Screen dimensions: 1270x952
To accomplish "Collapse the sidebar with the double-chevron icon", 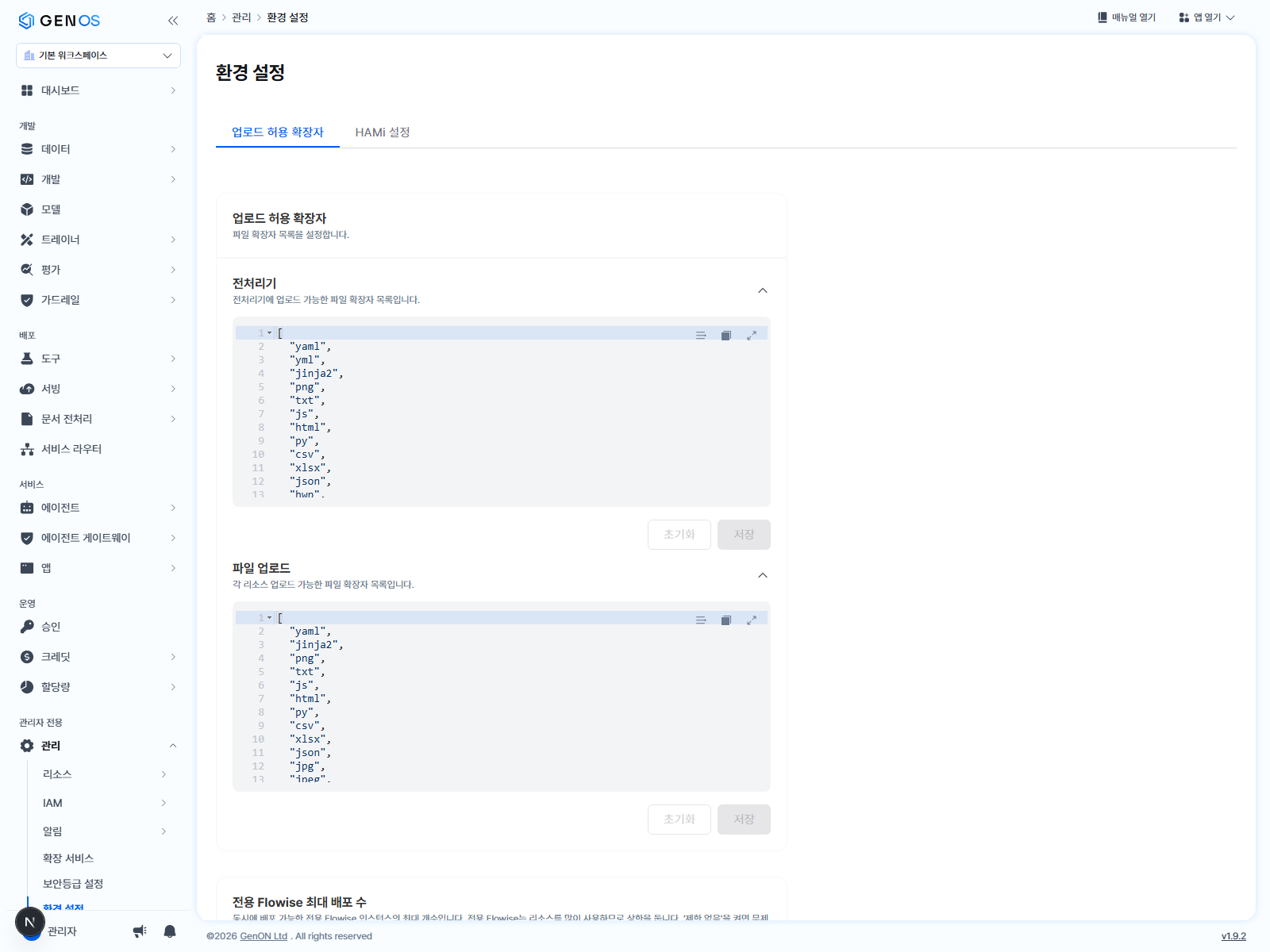I will click(173, 21).
